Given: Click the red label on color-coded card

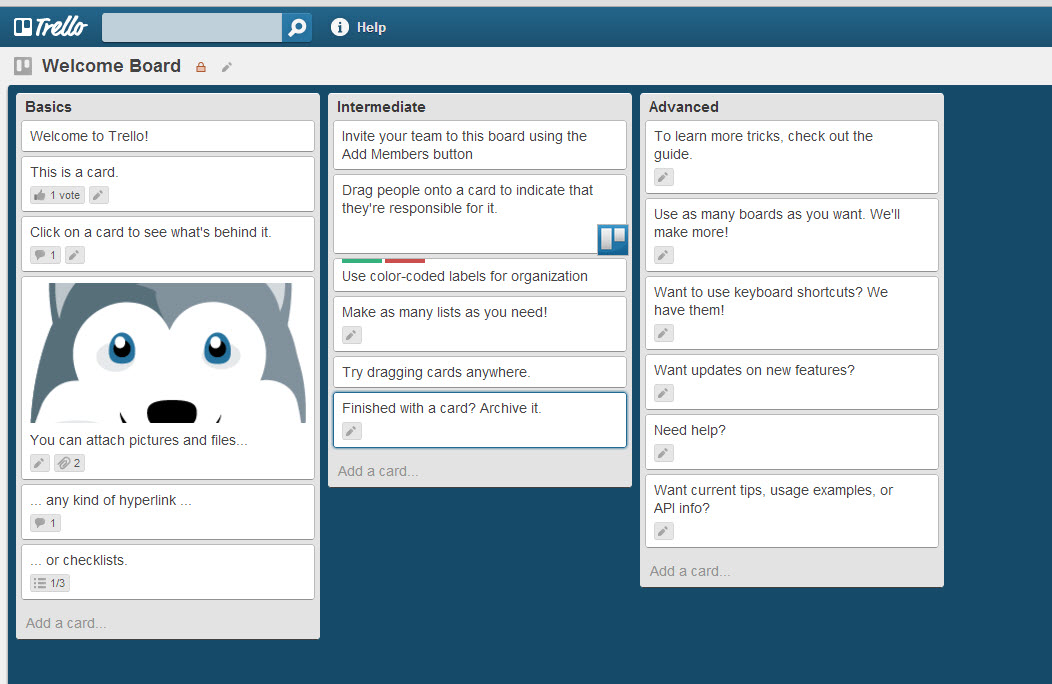Looking at the screenshot, I should 405,260.
